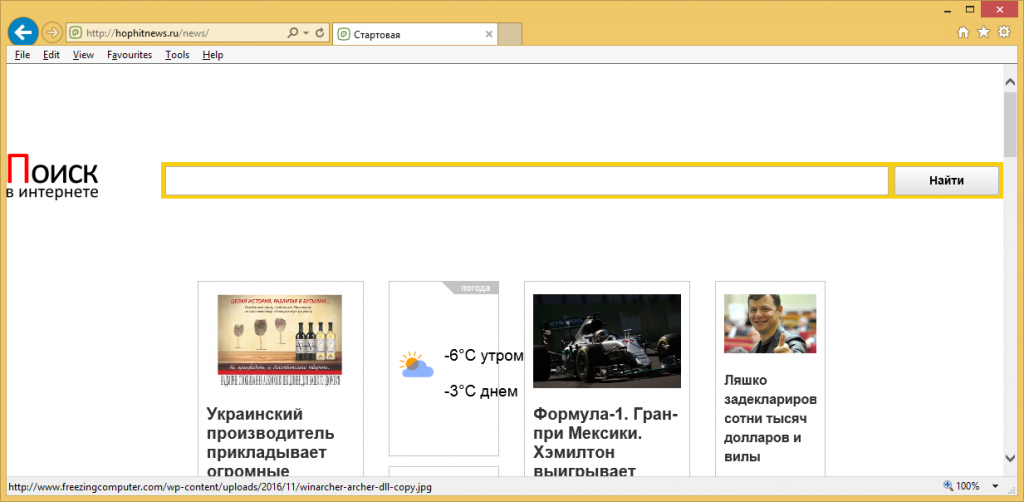Screen dimensions: 1024x502
Task: Click the vertical scrollbar down arrow
Action: pos(1011,458)
